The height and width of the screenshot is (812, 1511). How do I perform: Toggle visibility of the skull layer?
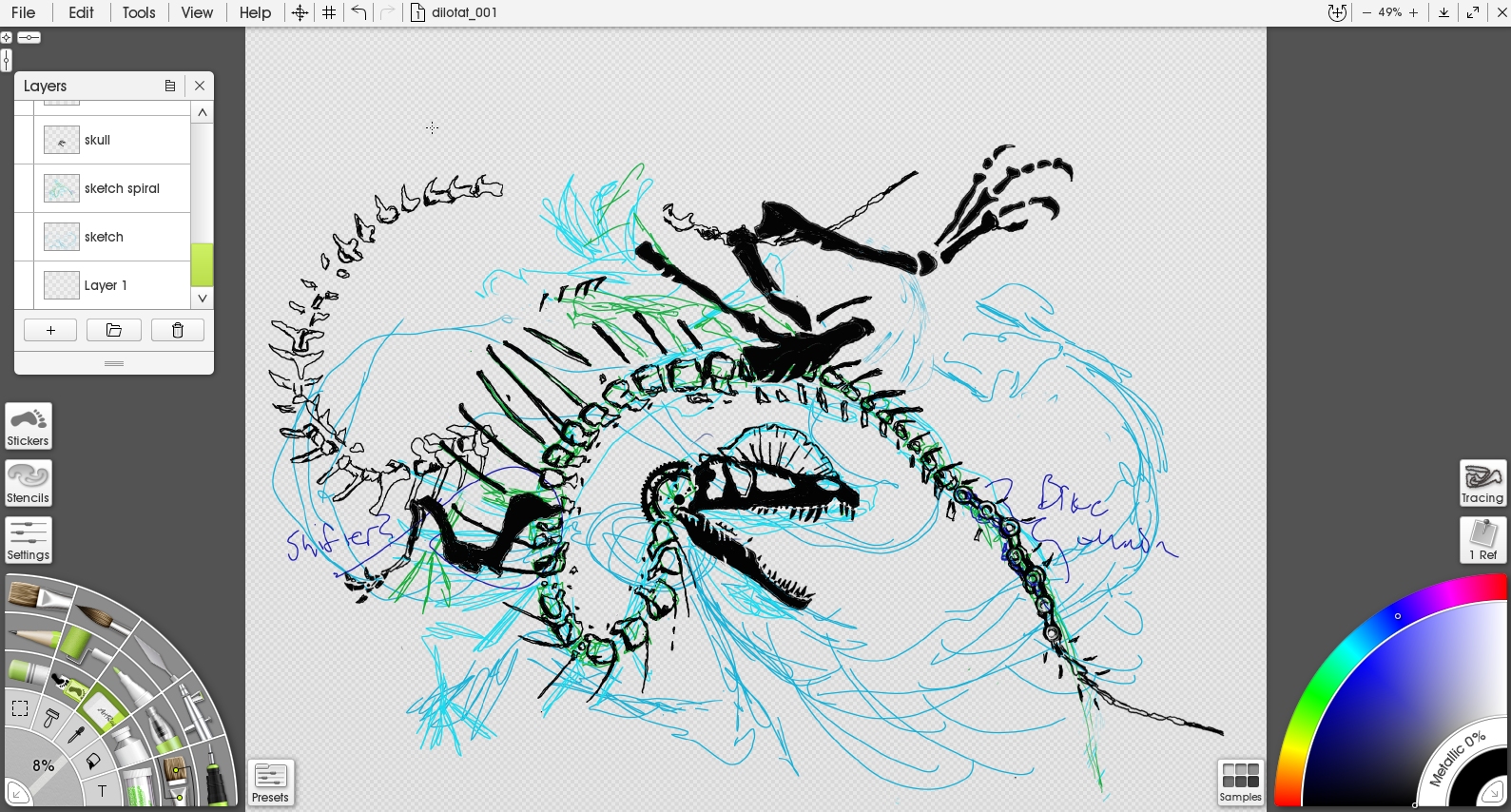24,141
